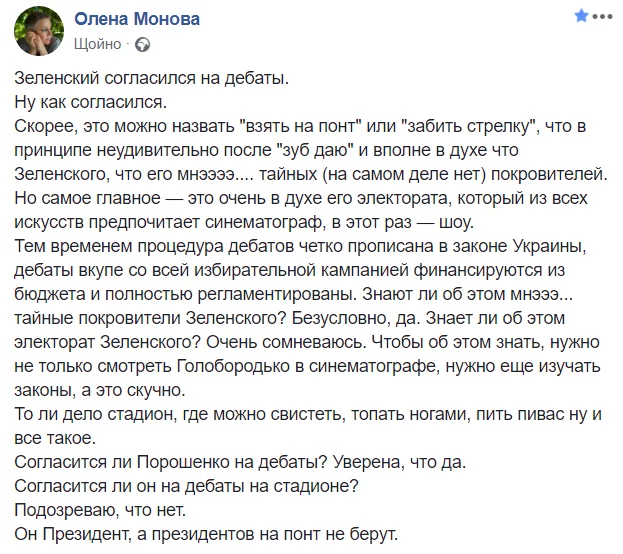Open the three-dots post options menu
The image size is (623, 554).
(x=602, y=17)
